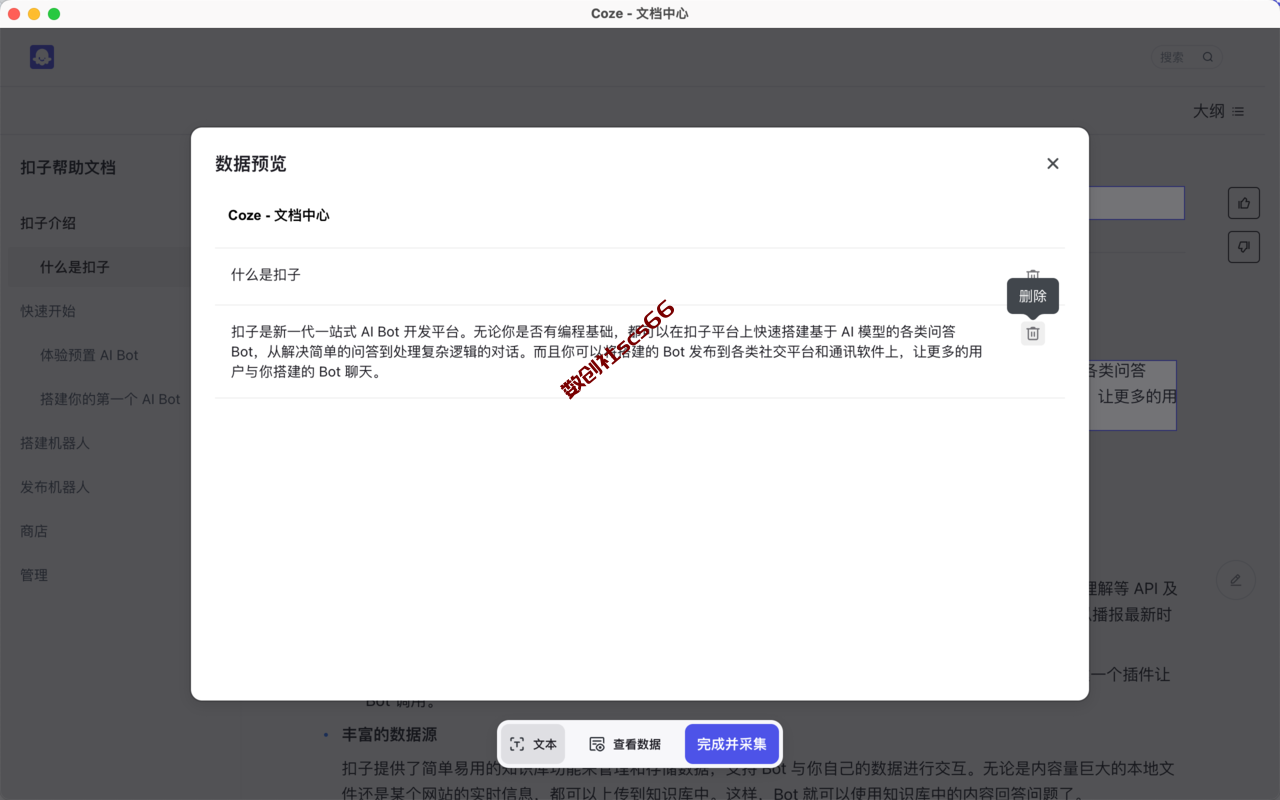Image resolution: width=1280 pixels, height=800 pixels.
Task: Click the 扣子帮助文档 sidebar heading
Action: pyautogui.click(x=68, y=167)
